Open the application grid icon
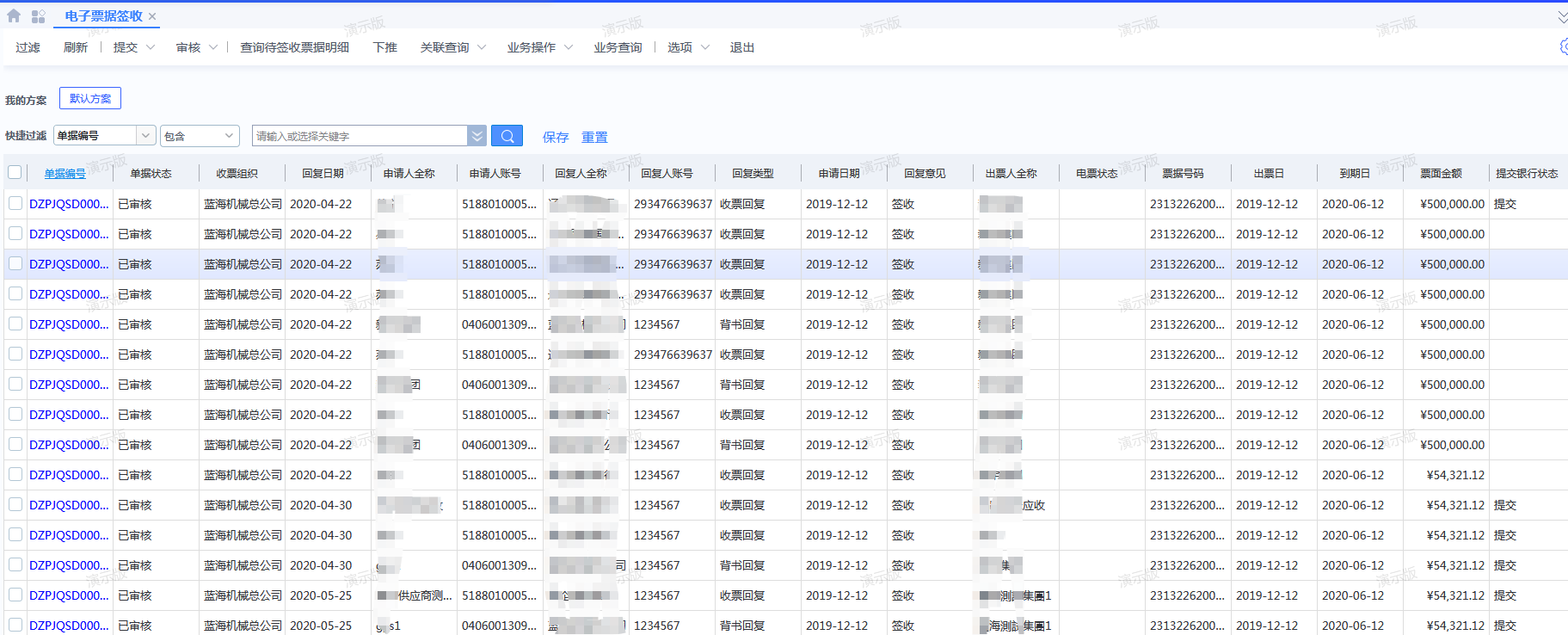1568x635 pixels. 38,15
